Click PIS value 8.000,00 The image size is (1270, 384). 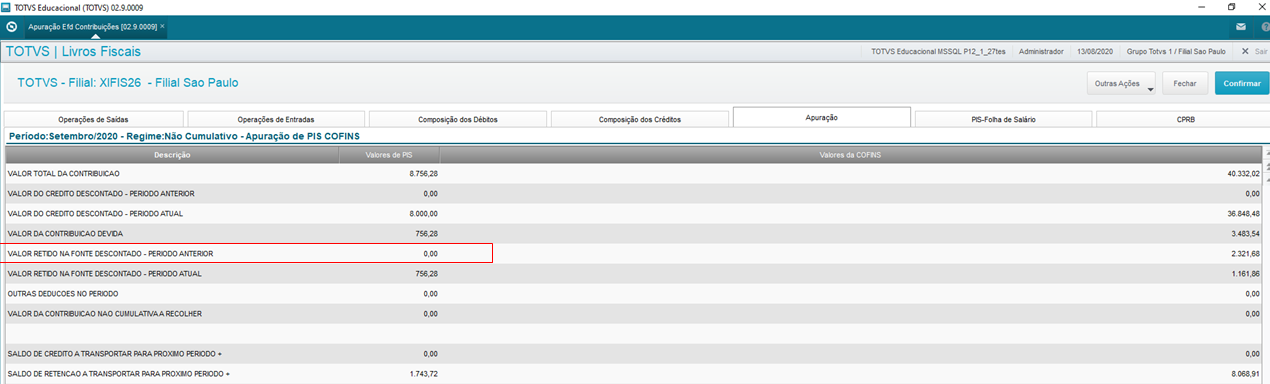point(424,214)
